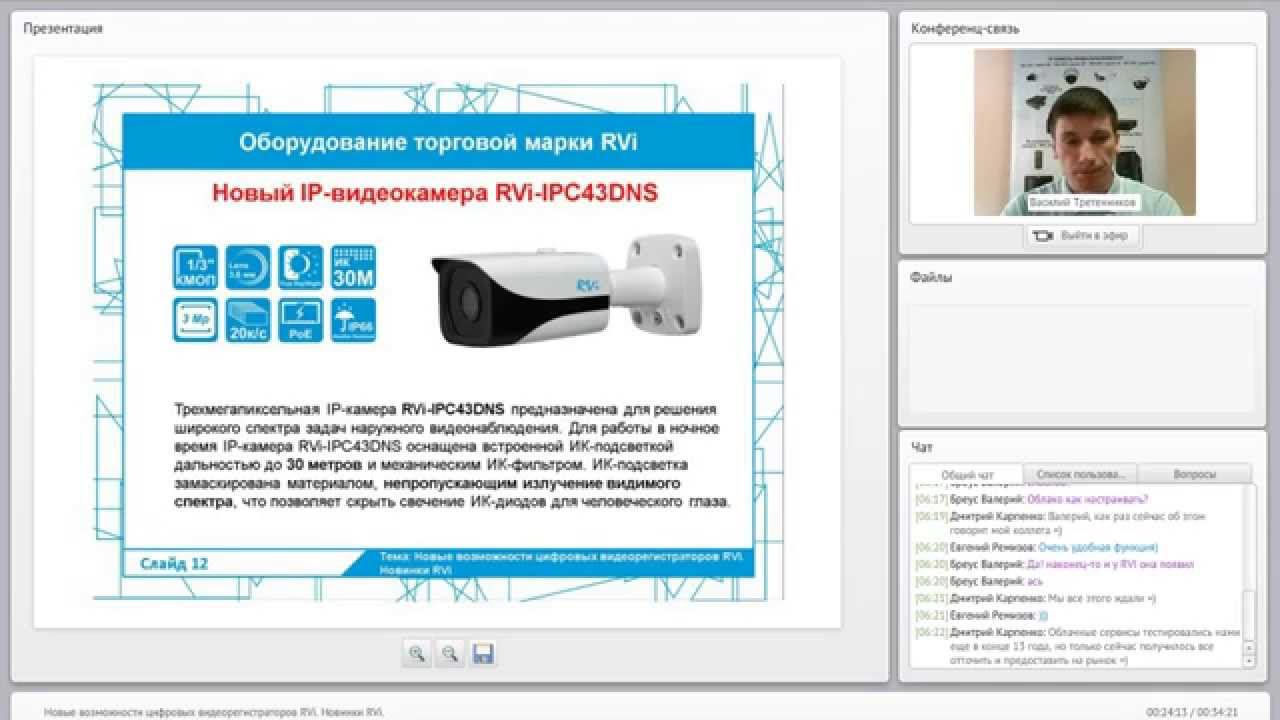Open the 'Список пользова...' tab
This screenshot has width=1280, height=720.
coord(1081,474)
